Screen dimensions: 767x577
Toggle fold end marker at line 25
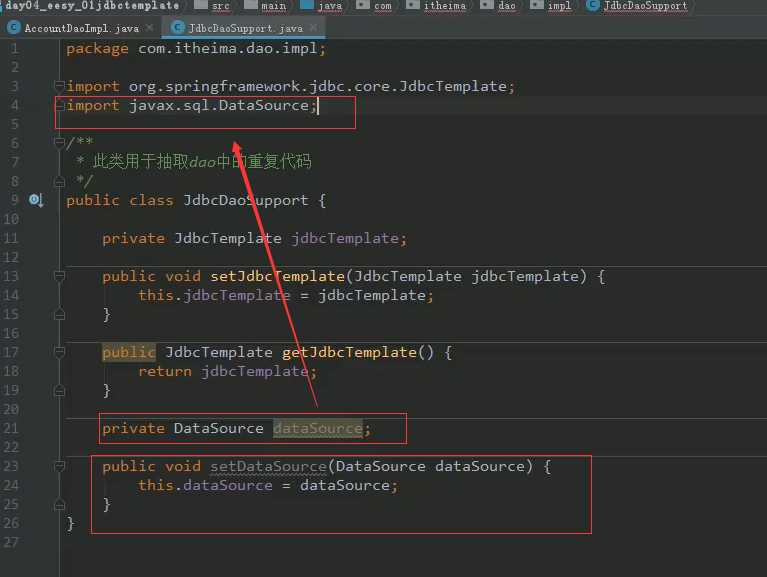pos(59,504)
